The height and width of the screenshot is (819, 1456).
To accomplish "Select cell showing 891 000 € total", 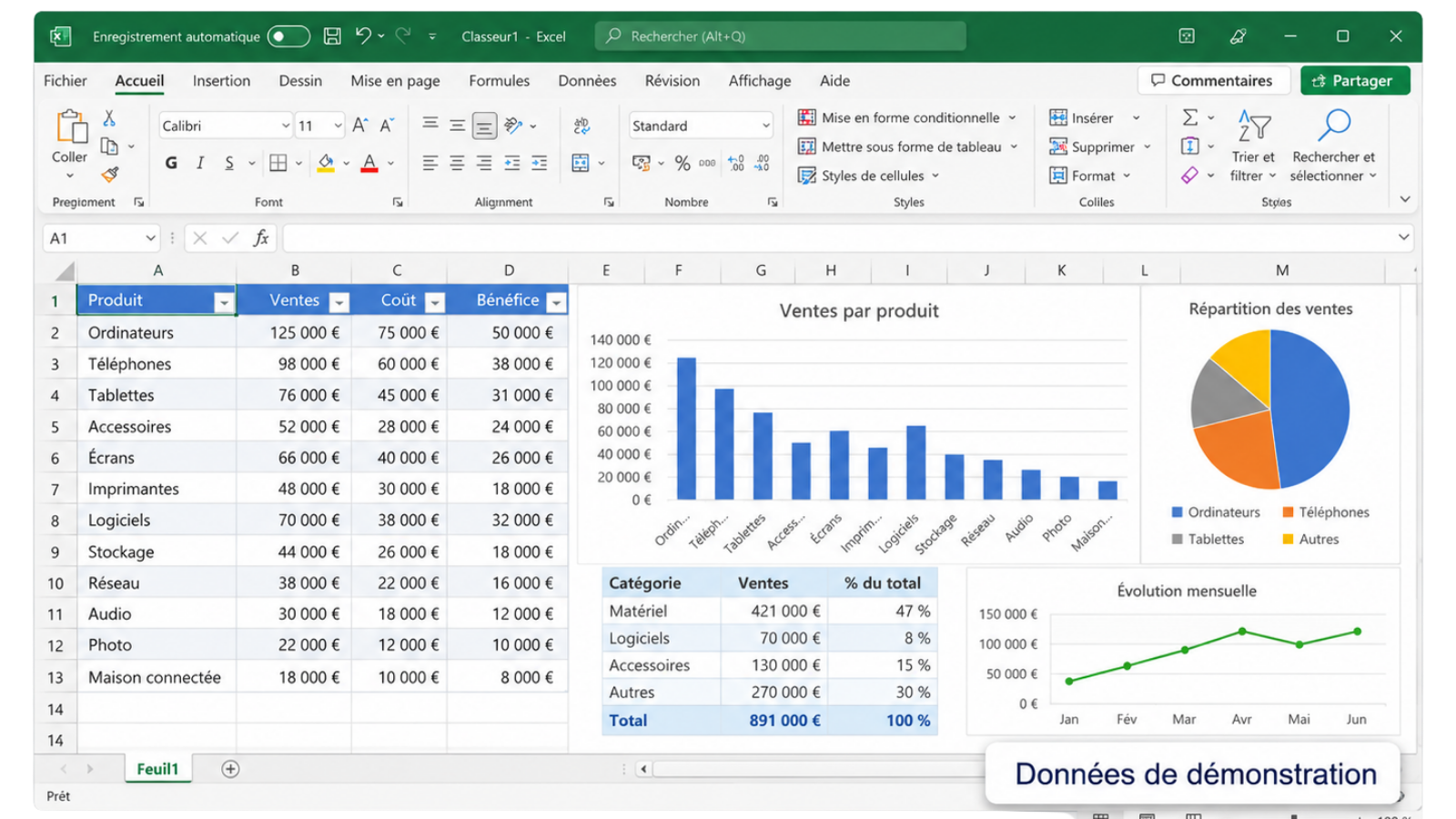I will (774, 720).
